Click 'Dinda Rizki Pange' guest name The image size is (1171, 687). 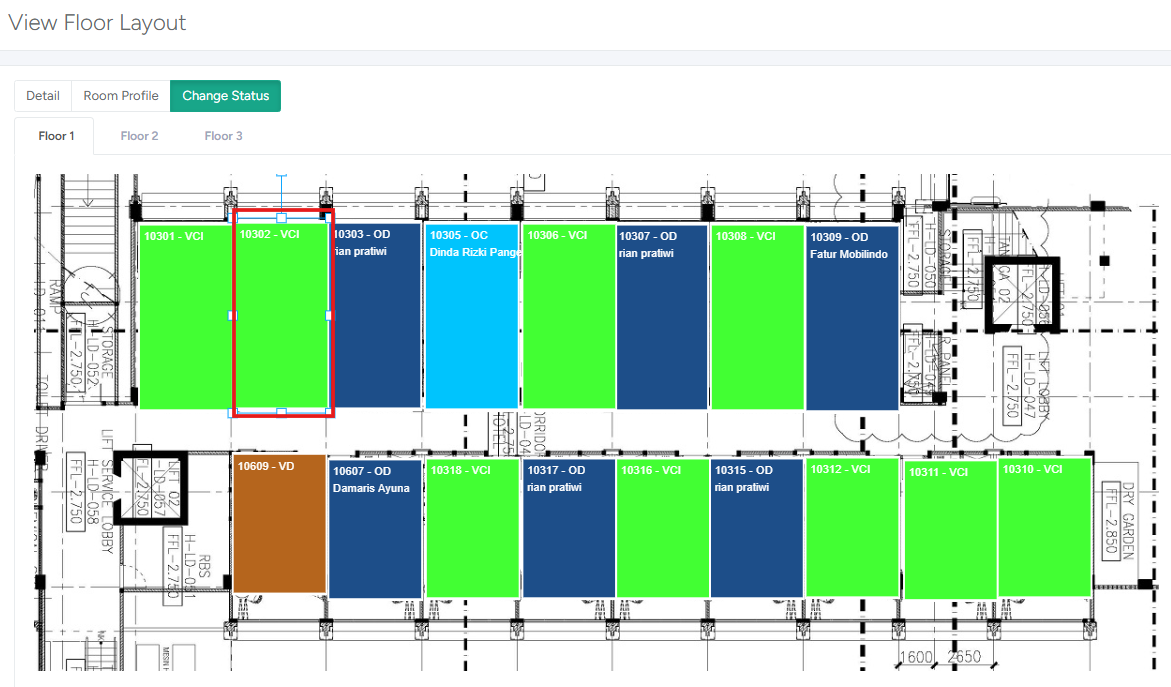pyautogui.click(x=475, y=252)
